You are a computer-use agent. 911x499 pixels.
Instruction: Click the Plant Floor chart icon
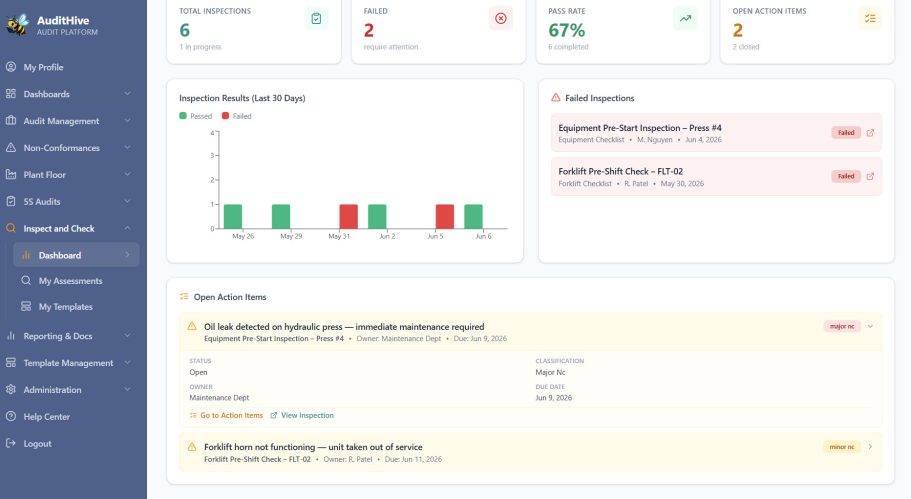point(10,174)
